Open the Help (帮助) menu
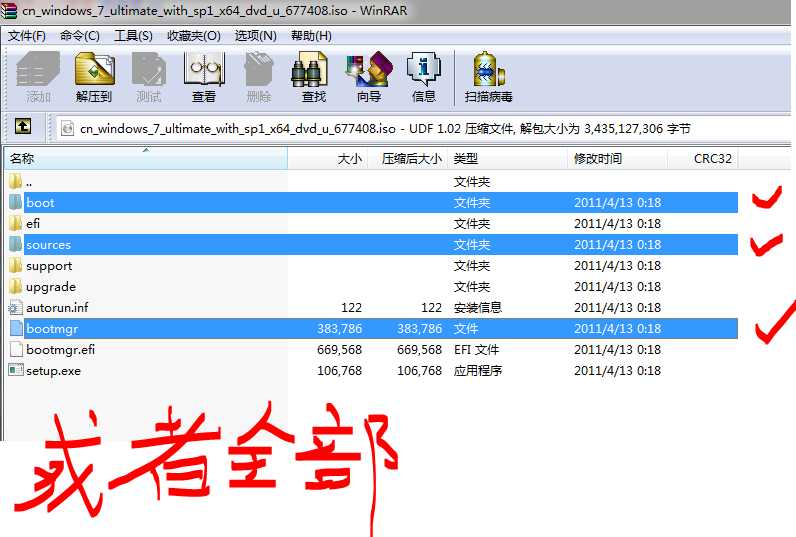This screenshot has height=537, width=796. click(311, 36)
